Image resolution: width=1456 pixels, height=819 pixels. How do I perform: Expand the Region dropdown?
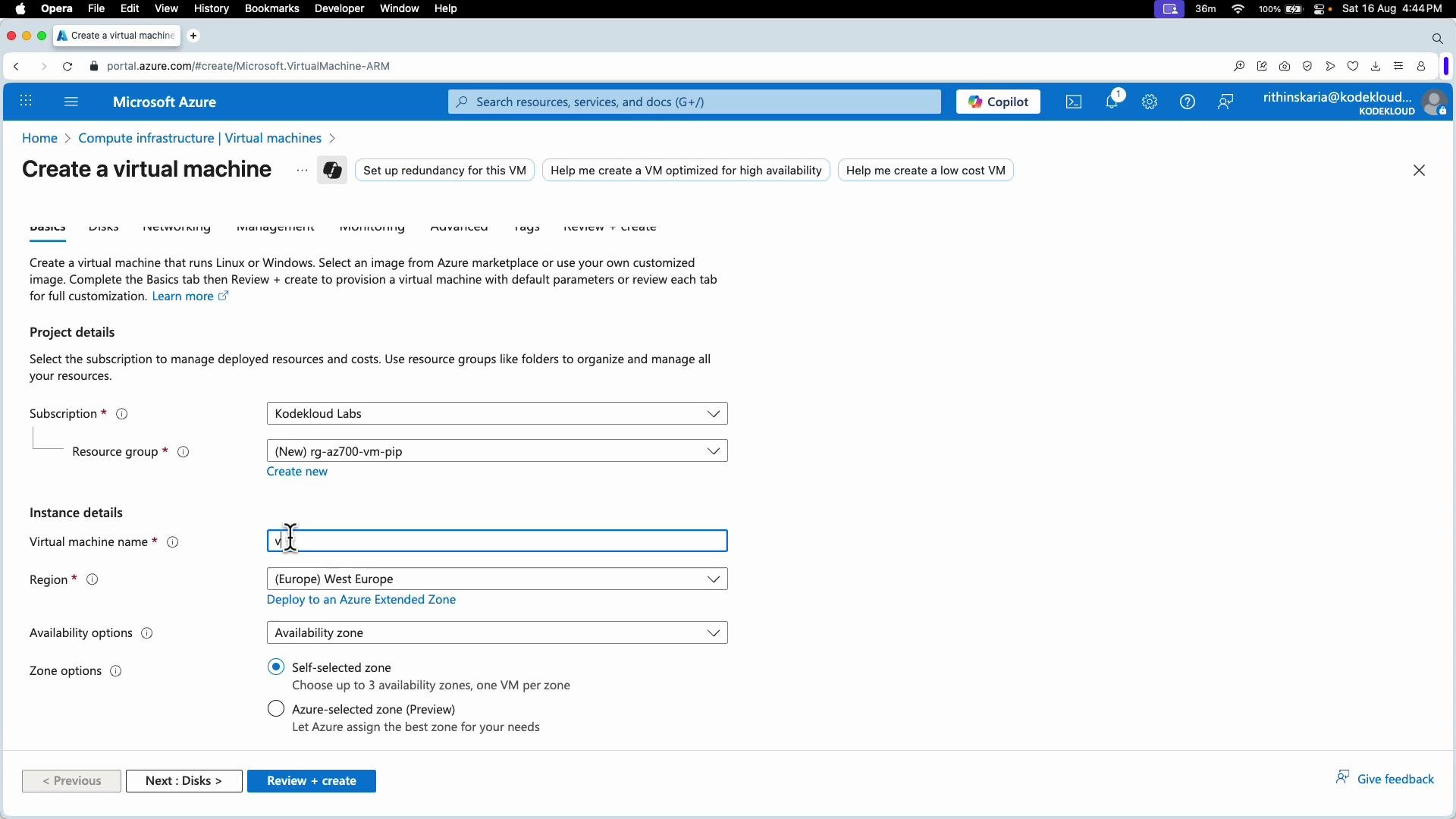(497, 579)
